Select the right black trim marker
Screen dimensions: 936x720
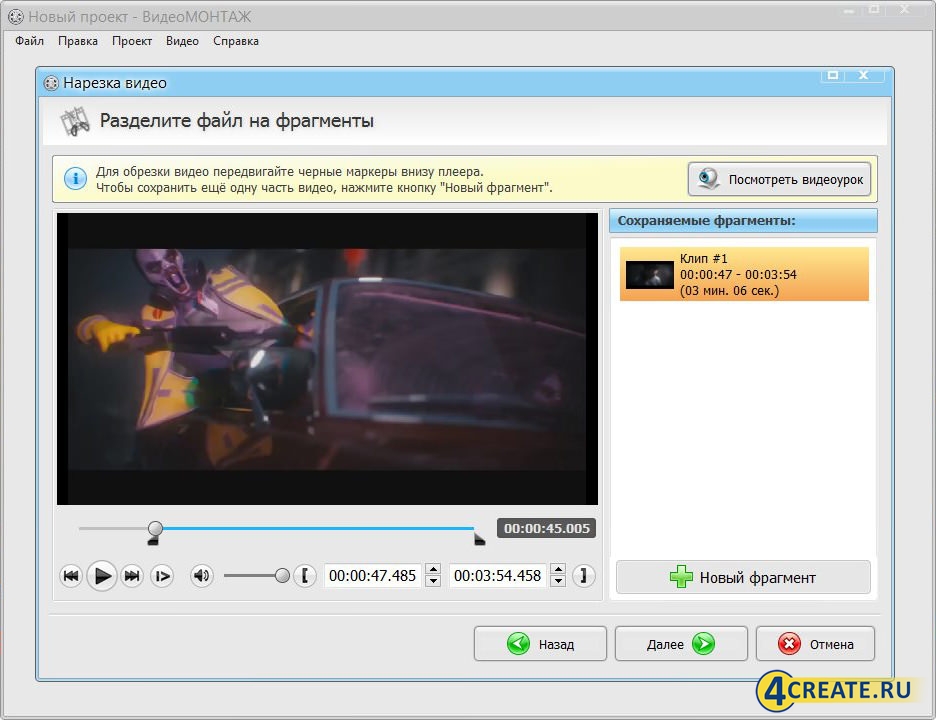(479, 540)
